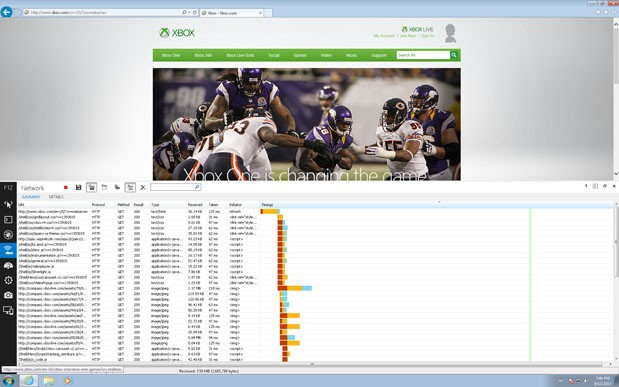Click the network panel search field

pyautogui.click(x=176, y=187)
